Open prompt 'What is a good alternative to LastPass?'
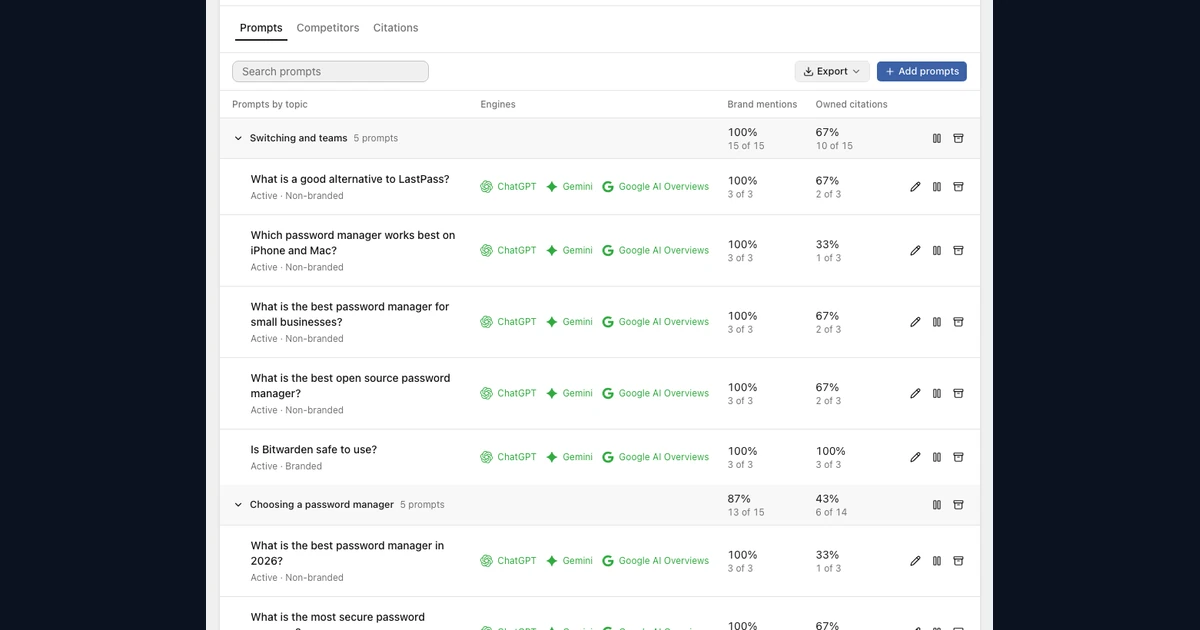Viewport: 1200px width, 630px height. pyautogui.click(x=350, y=180)
